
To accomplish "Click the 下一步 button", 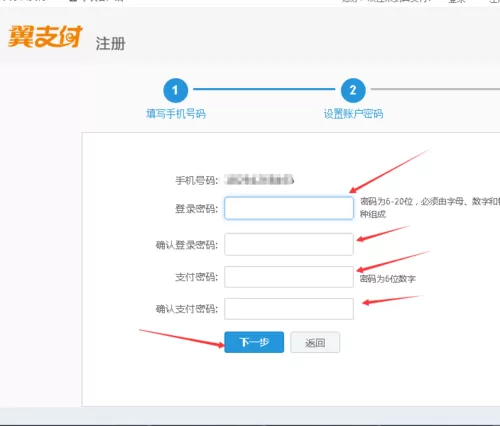I will click(x=254, y=342).
